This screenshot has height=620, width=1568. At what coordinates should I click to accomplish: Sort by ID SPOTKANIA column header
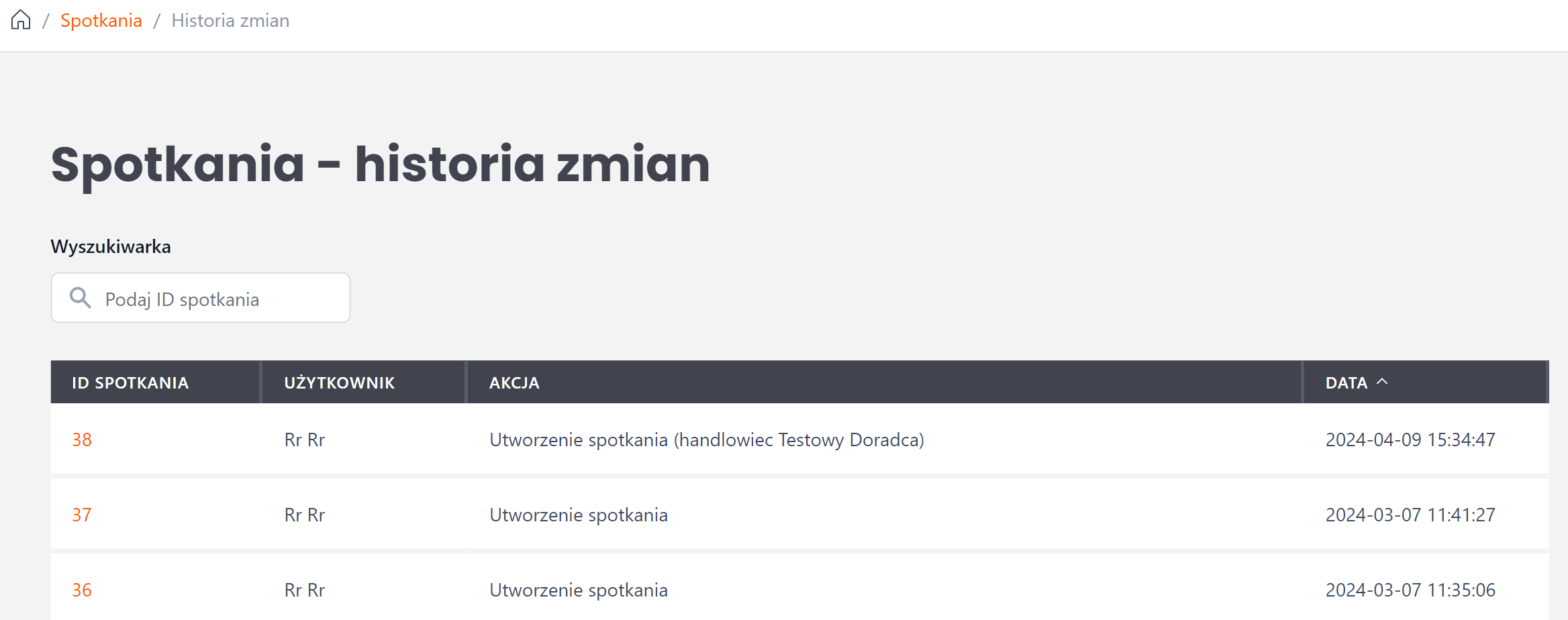pyautogui.click(x=130, y=382)
